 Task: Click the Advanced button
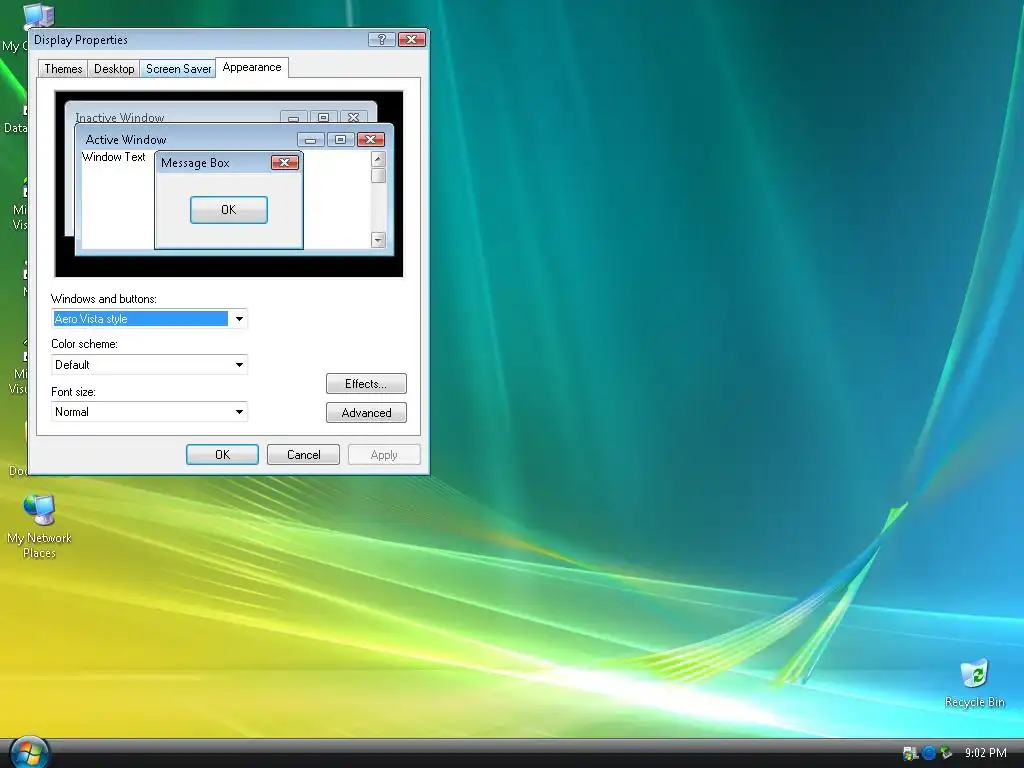coord(366,413)
